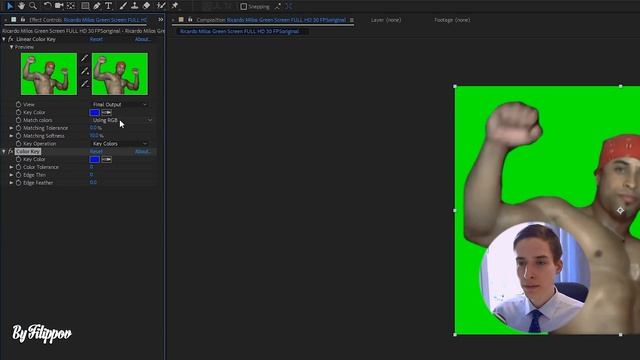Image resolution: width=640 pixels, height=360 pixels.
Task: Reset the Linear Color Key effect
Action: (96, 39)
